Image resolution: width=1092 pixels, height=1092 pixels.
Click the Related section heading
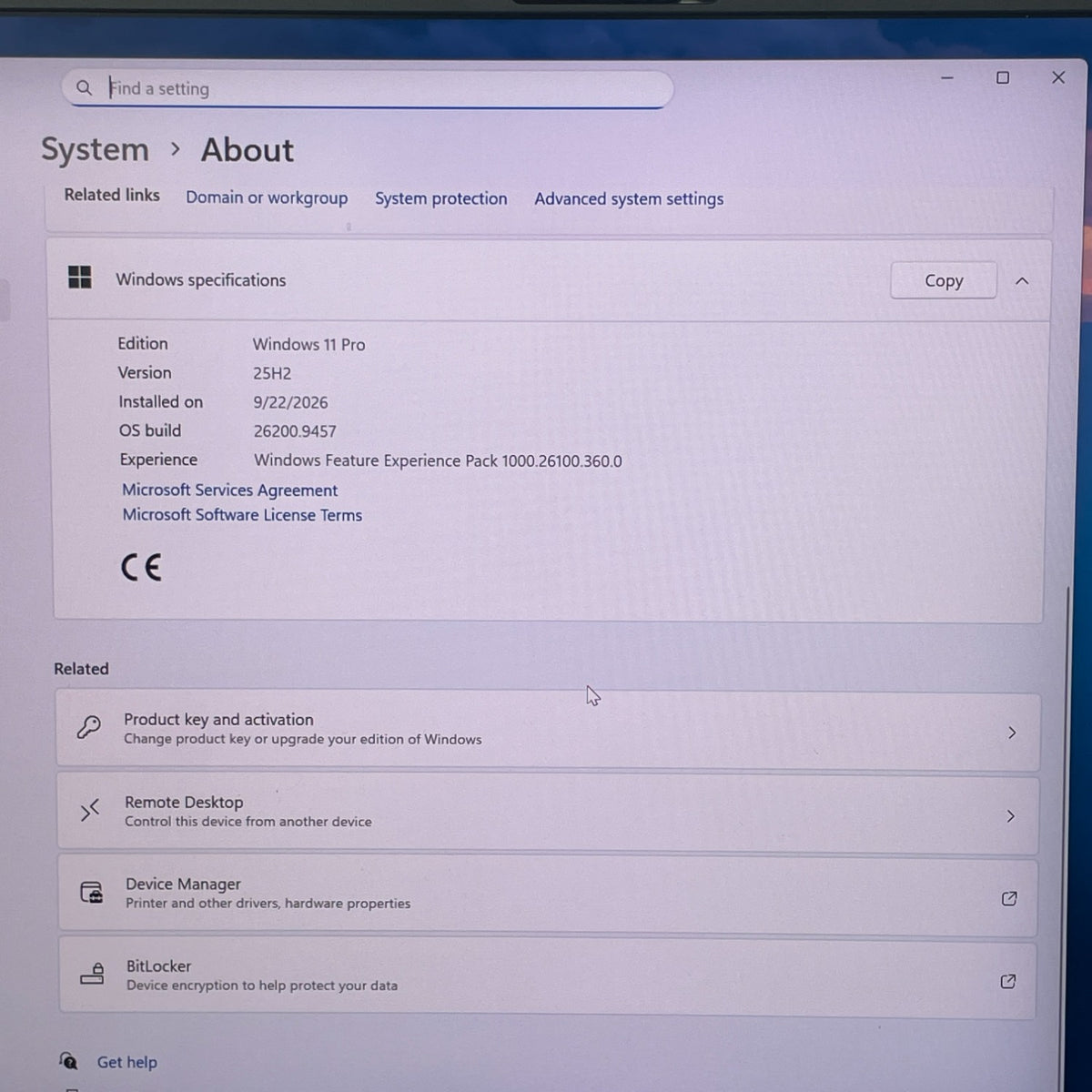81,669
